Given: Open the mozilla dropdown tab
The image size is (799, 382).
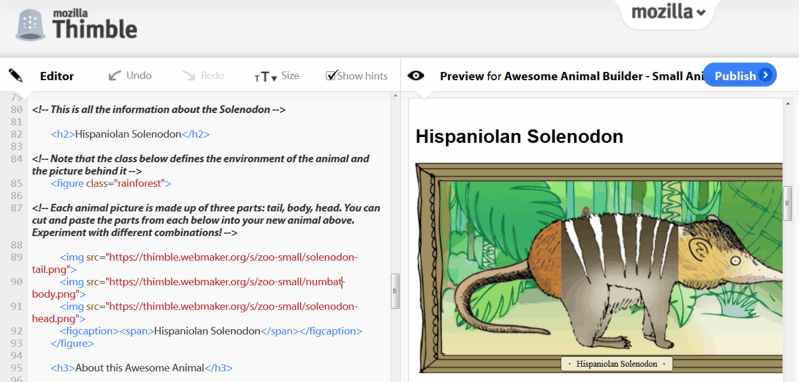Looking at the screenshot, I should pyautogui.click(x=668, y=12).
